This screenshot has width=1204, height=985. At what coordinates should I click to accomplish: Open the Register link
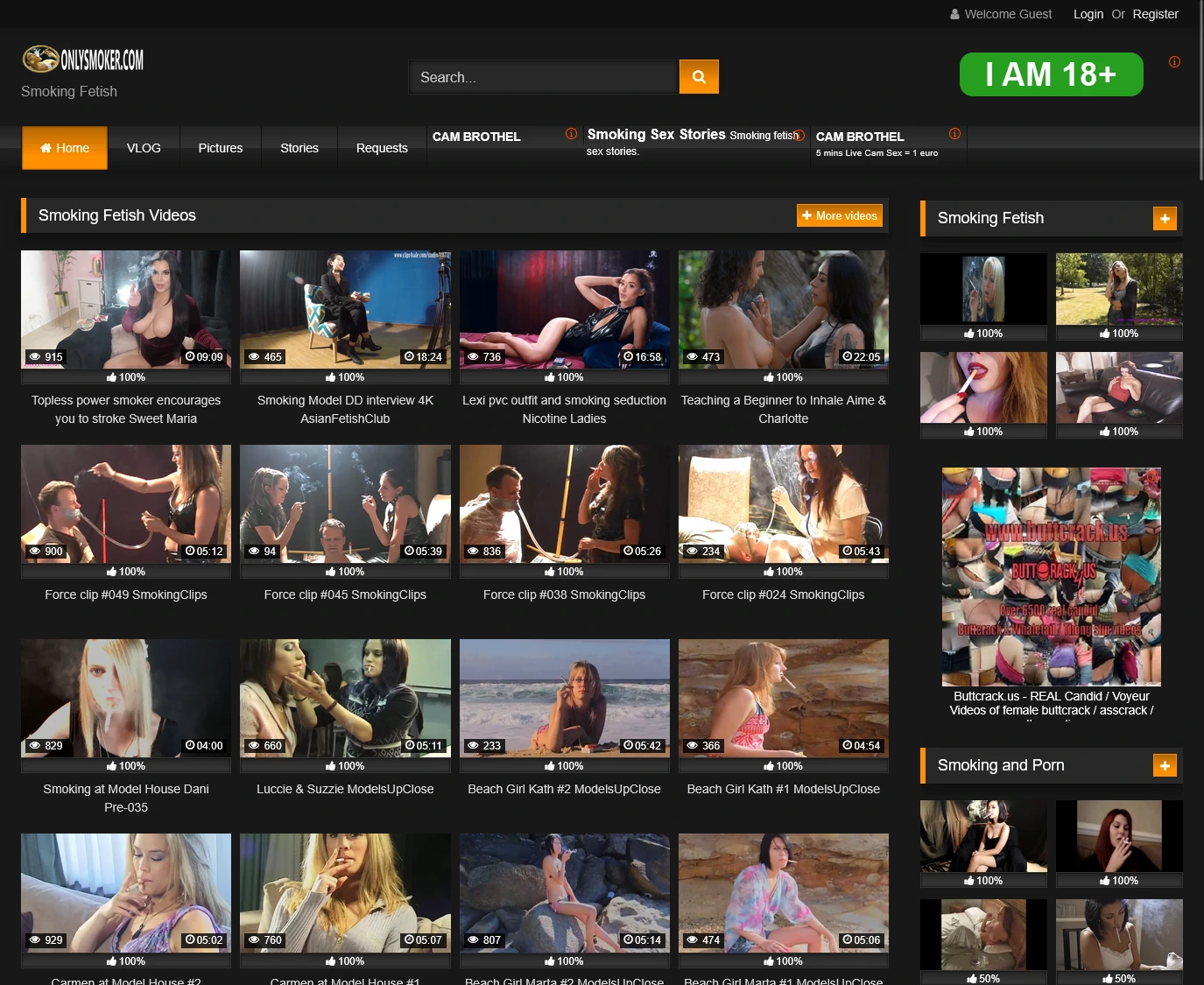[1155, 14]
